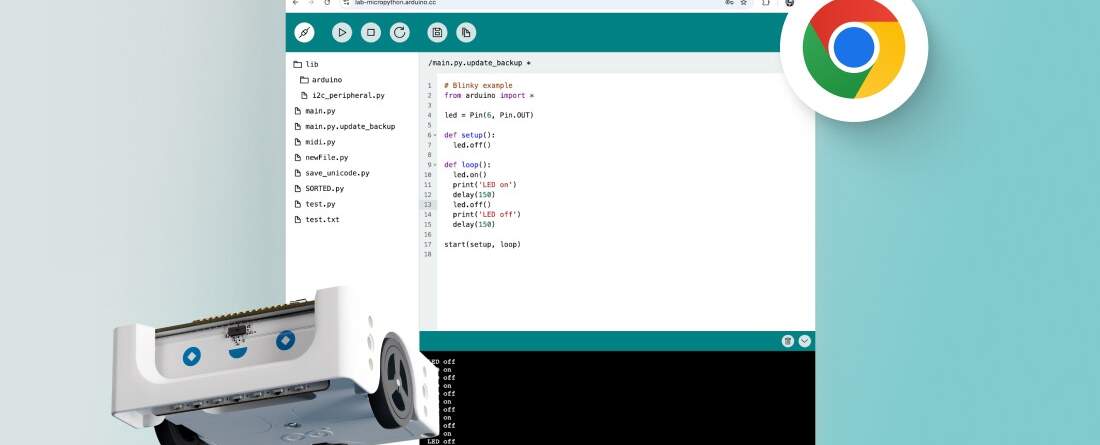Viewport: 1100px width, 445px height.
Task: Open i2c_peripheral.py file
Action: click(347, 95)
